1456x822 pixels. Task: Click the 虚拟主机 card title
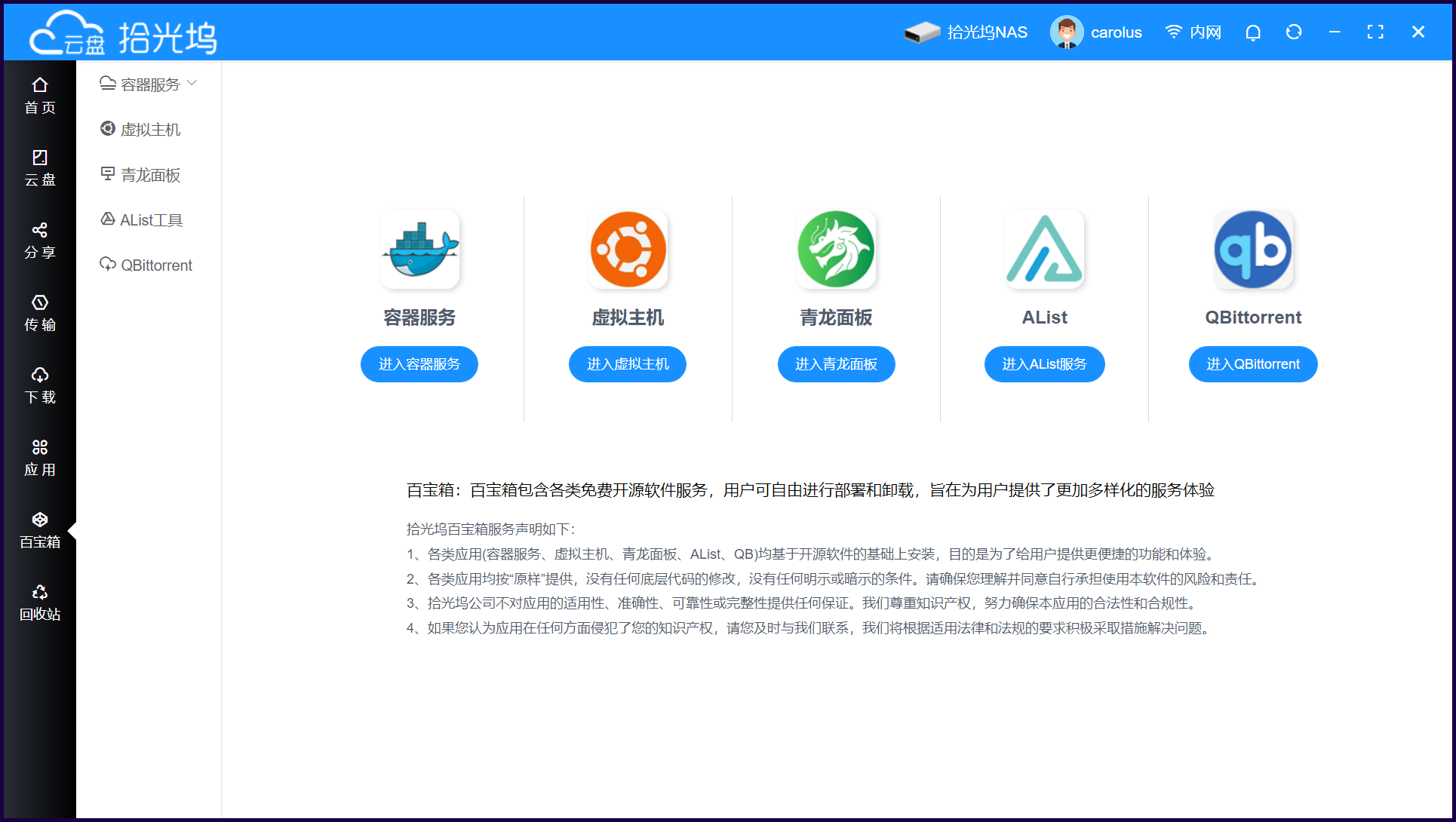click(628, 317)
